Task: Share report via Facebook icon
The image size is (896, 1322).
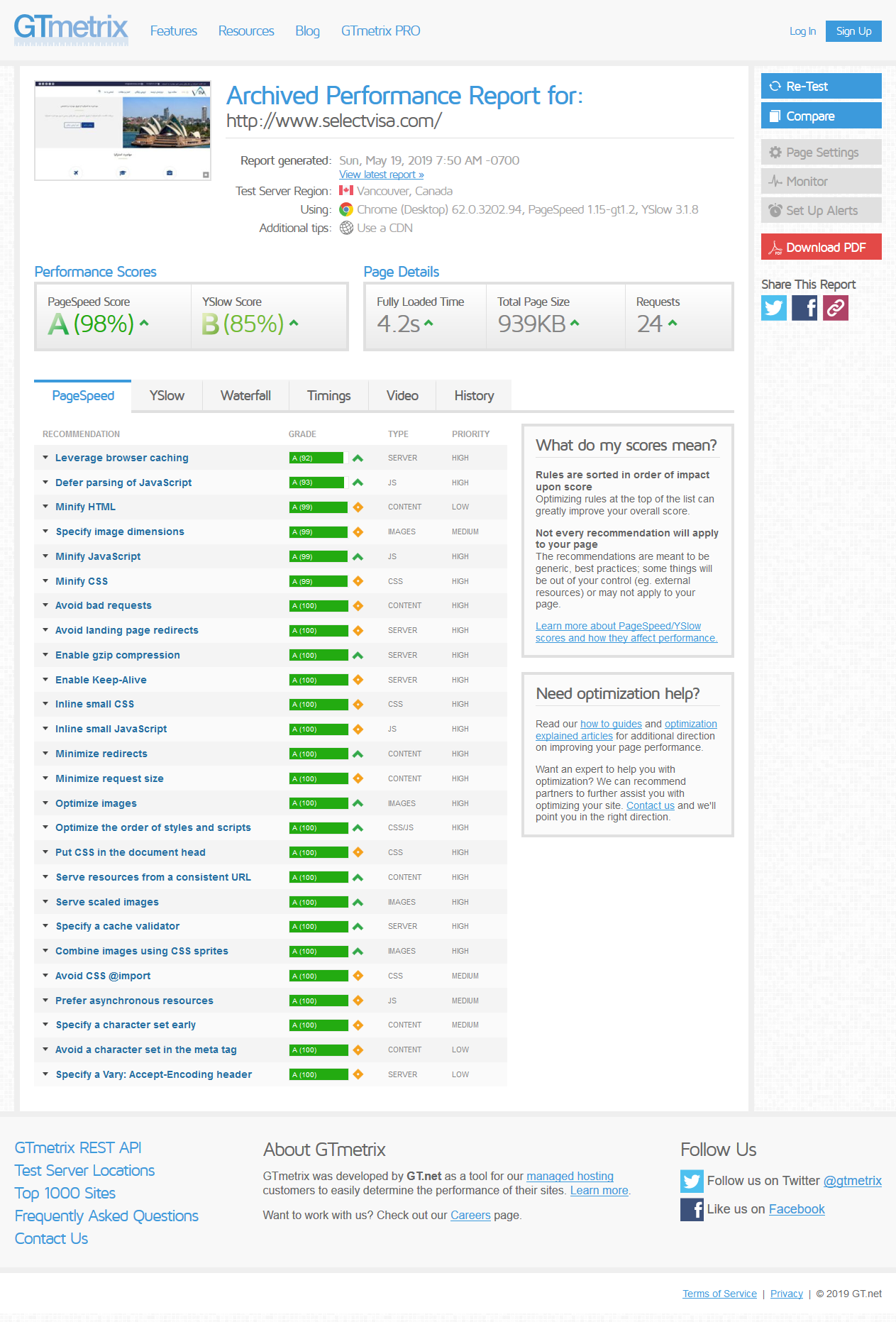Action: (804, 308)
